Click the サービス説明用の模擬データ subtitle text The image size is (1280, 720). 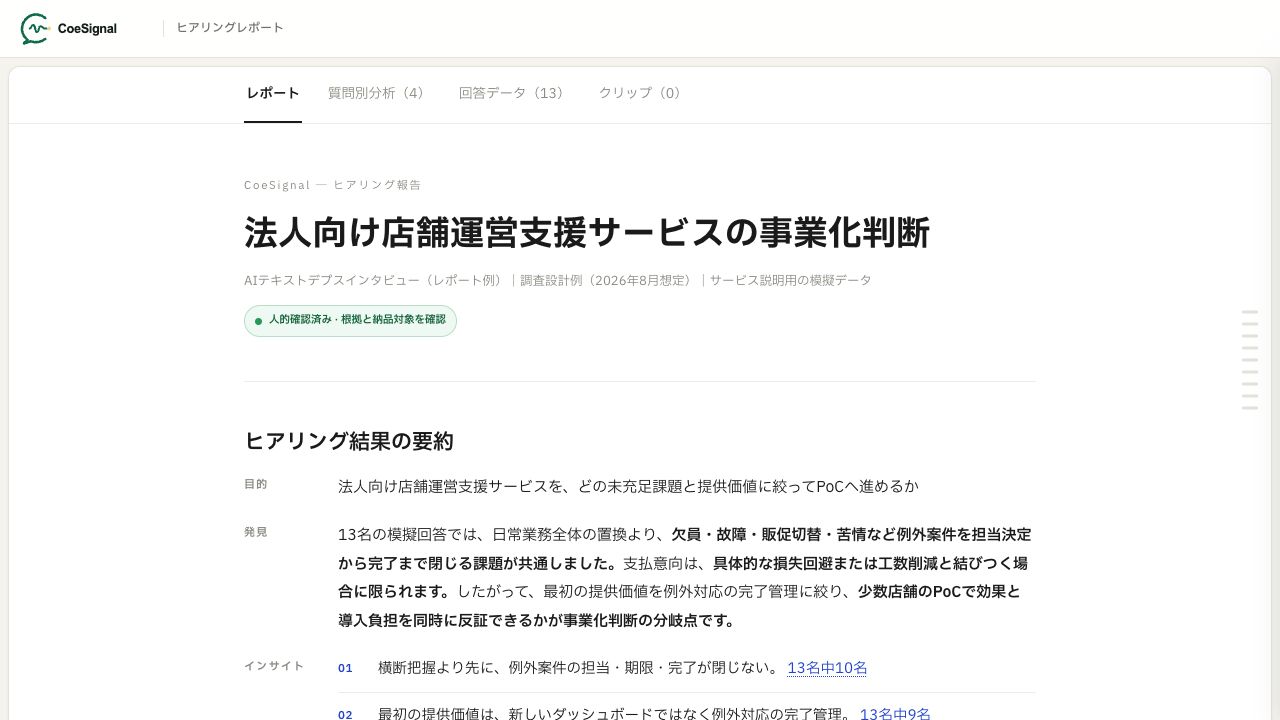pos(790,280)
